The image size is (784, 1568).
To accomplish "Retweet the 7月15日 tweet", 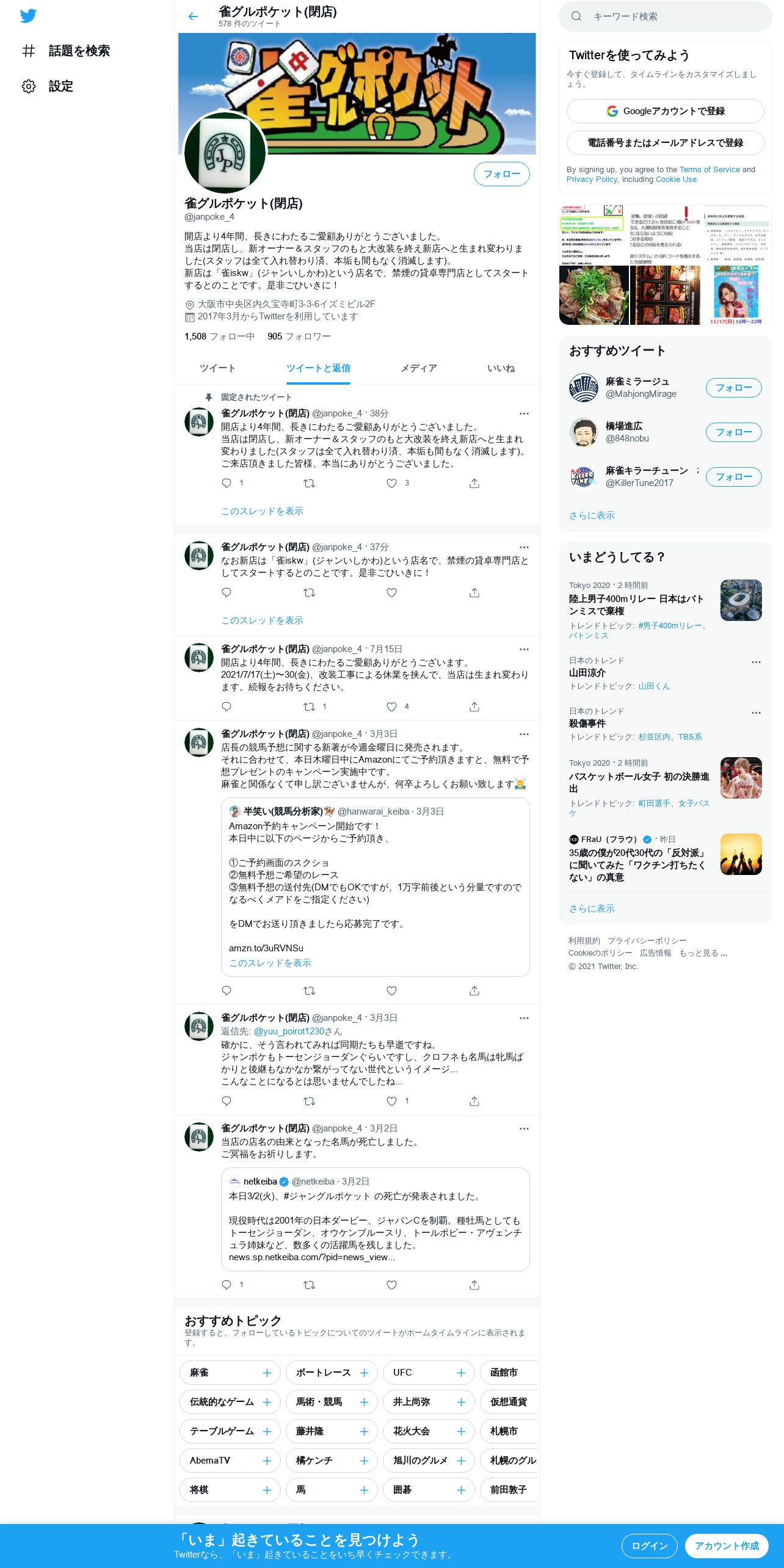I will (x=309, y=706).
